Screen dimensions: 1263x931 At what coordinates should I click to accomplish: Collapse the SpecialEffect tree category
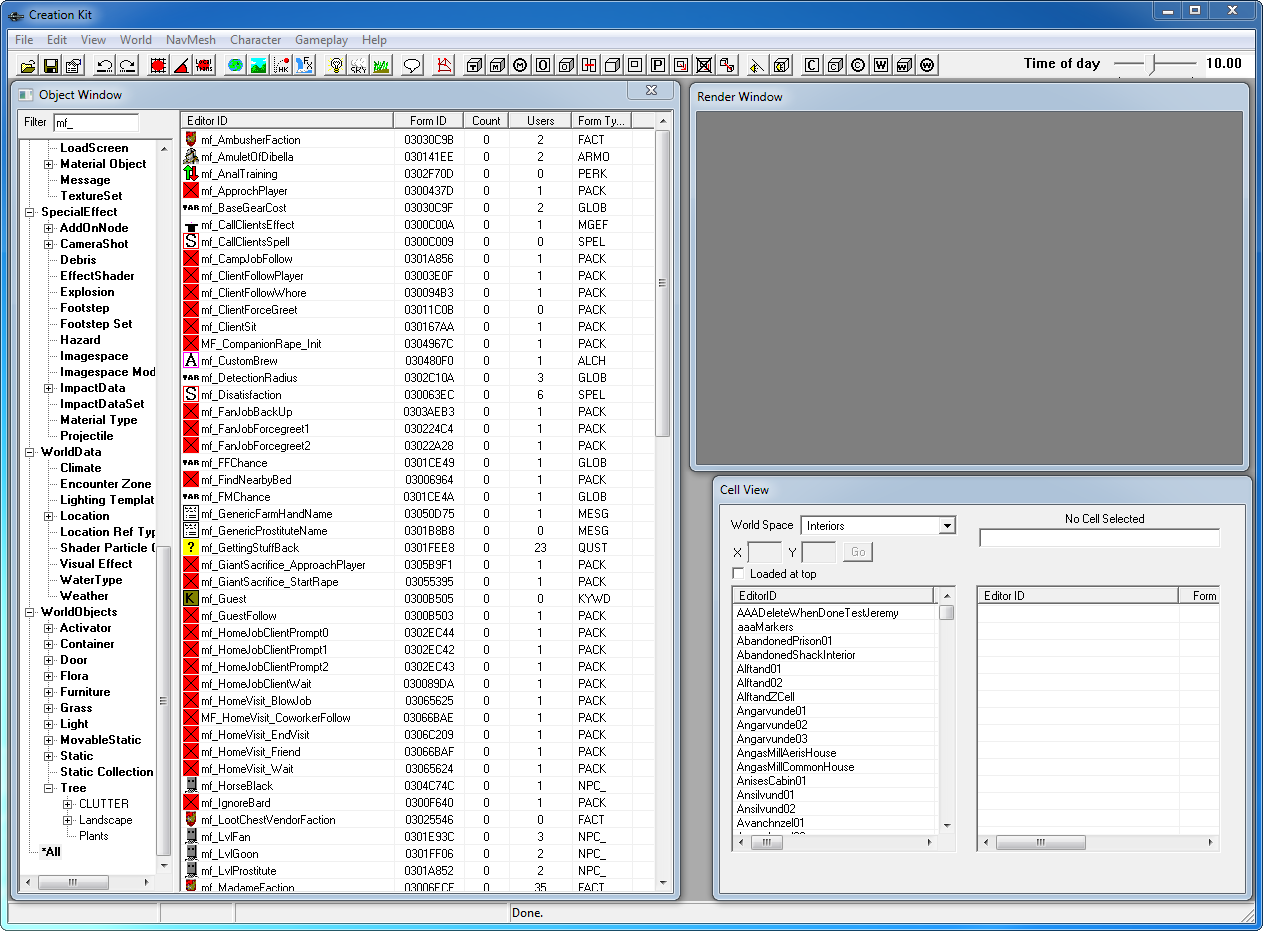pos(29,212)
